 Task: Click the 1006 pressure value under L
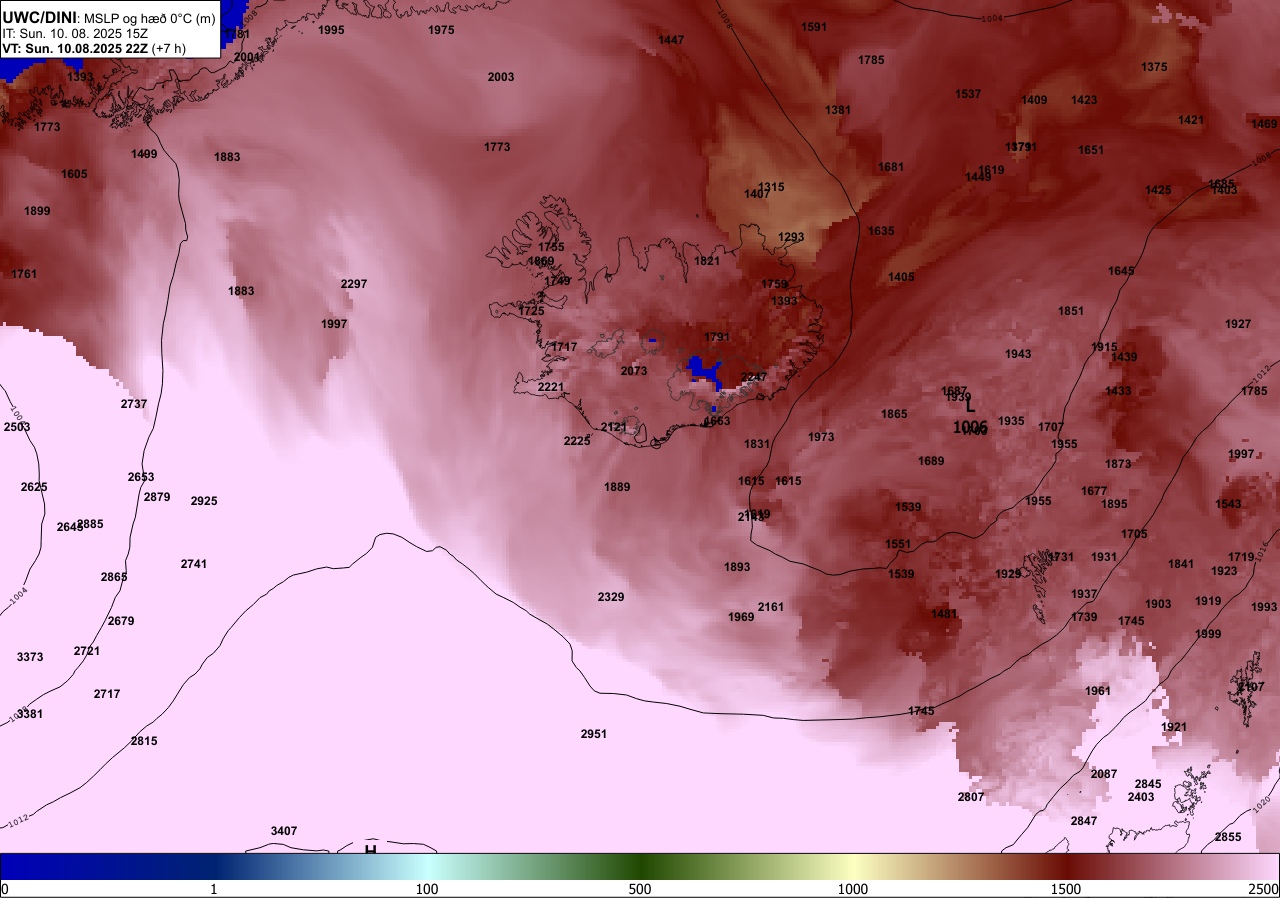(x=970, y=427)
